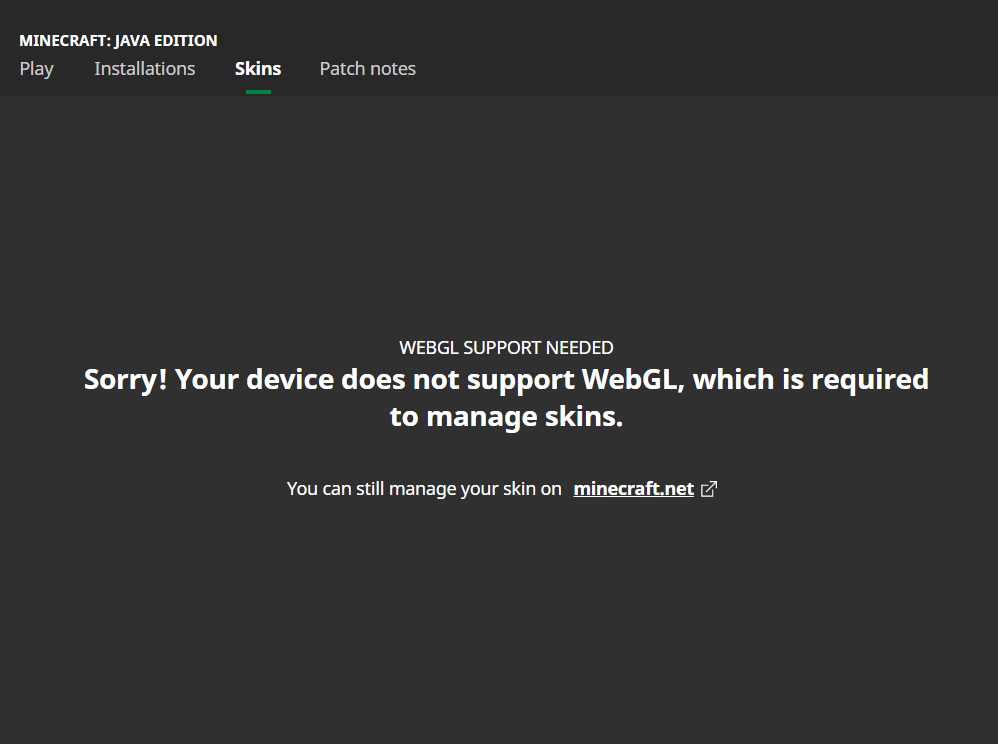Open the Installations tab
This screenshot has width=998, height=744.
[x=144, y=69]
